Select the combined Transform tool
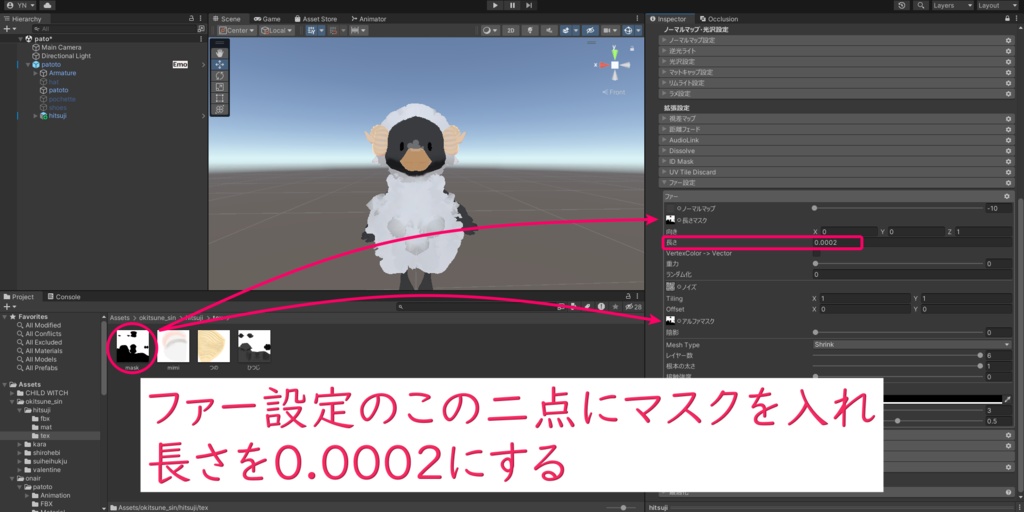The image size is (1024, 512). pos(219,109)
